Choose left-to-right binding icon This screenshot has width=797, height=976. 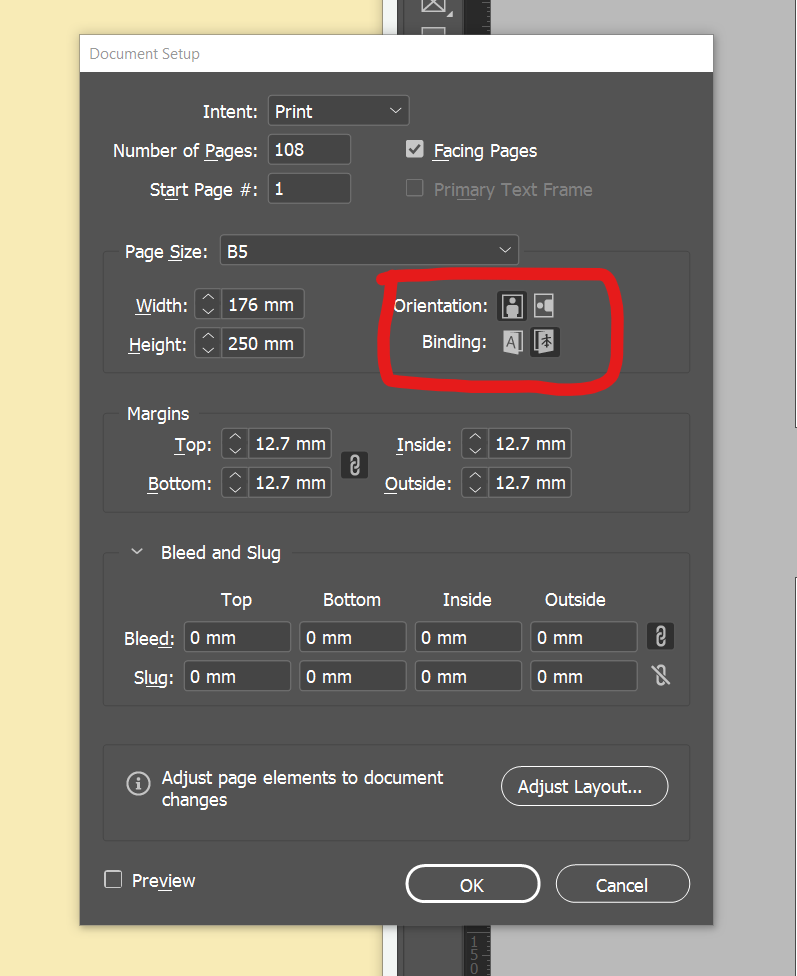(x=512, y=342)
